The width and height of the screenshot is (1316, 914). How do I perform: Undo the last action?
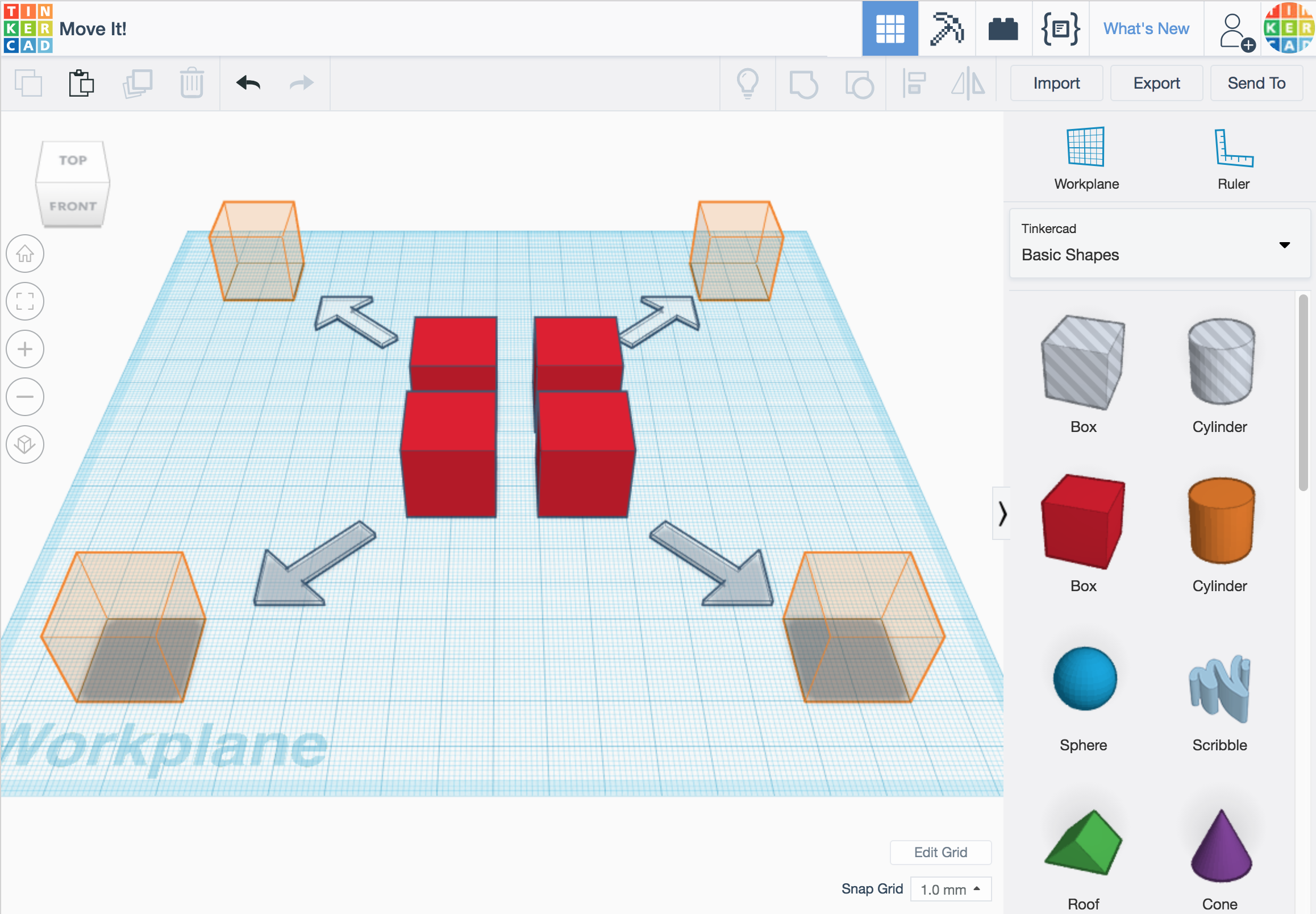coord(248,83)
